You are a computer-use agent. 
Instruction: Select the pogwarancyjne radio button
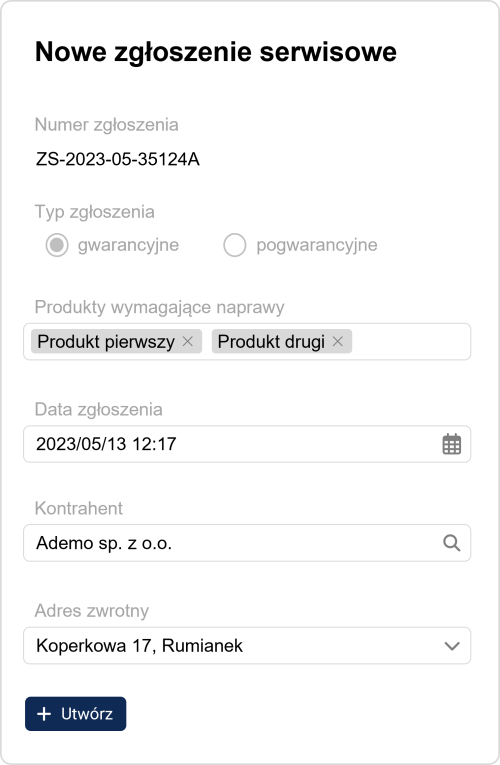[235, 245]
